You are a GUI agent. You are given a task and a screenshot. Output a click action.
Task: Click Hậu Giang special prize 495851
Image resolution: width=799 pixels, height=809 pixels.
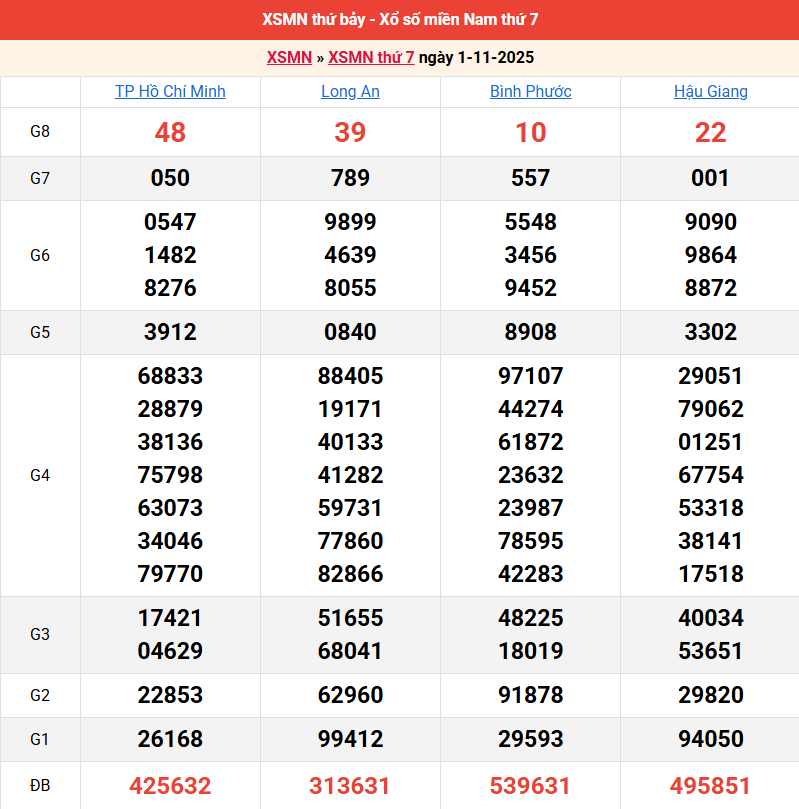coord(710,786)
